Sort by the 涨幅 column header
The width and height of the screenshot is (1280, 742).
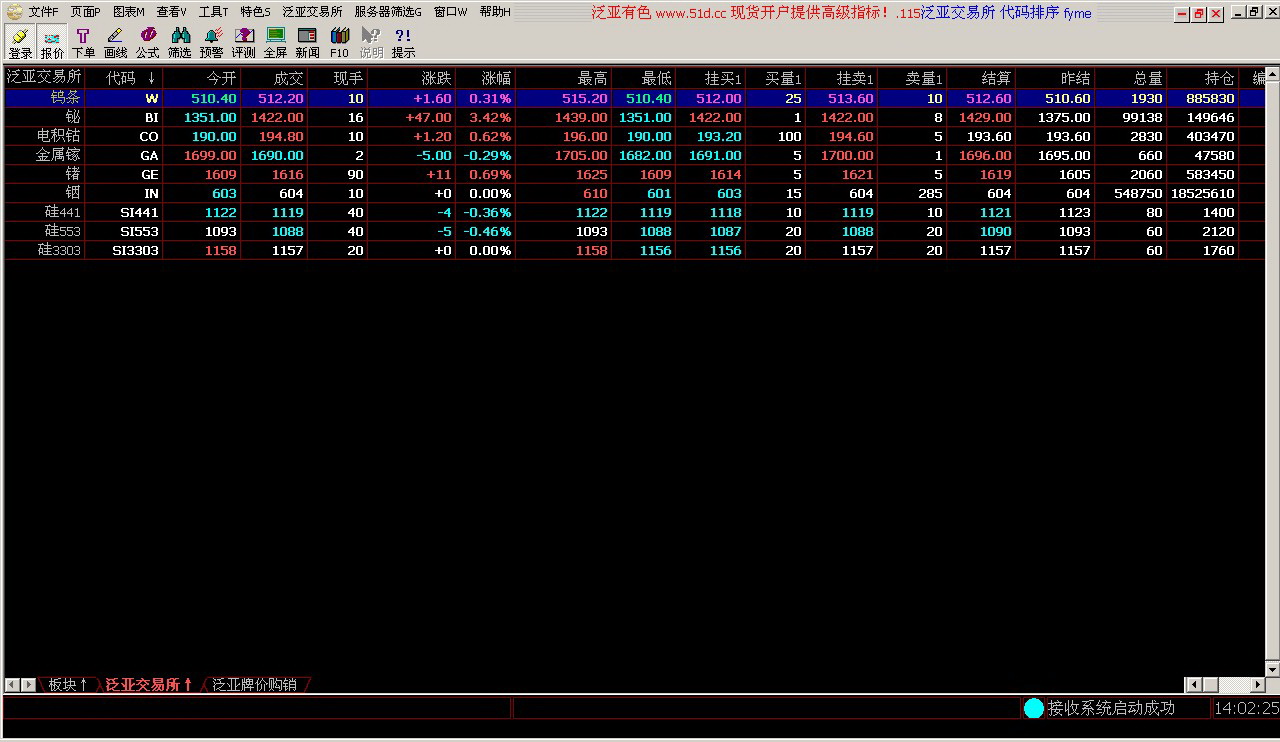[x=486, y=78]
